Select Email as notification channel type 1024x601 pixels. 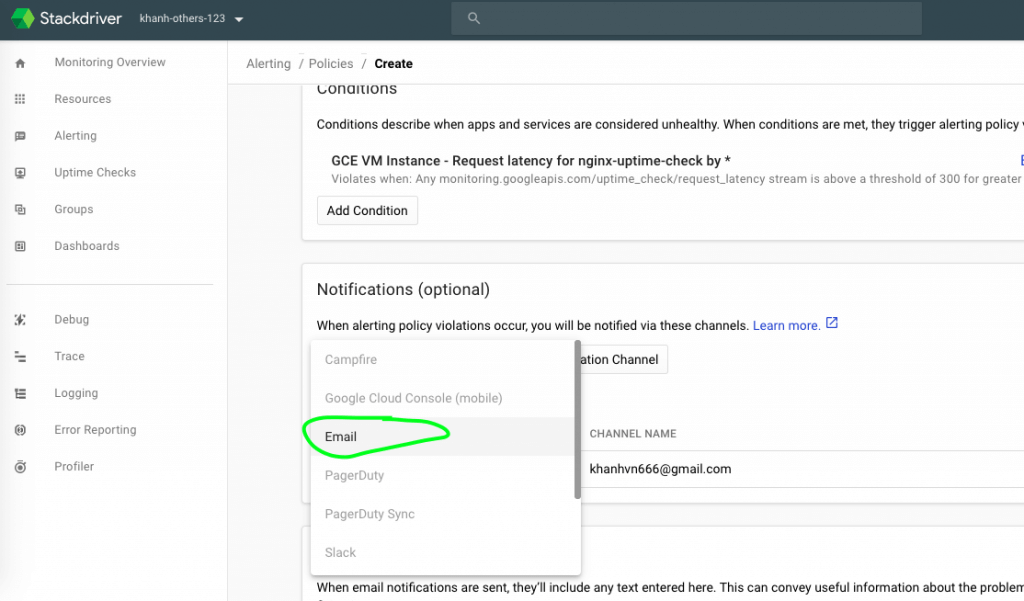point(341,437)
